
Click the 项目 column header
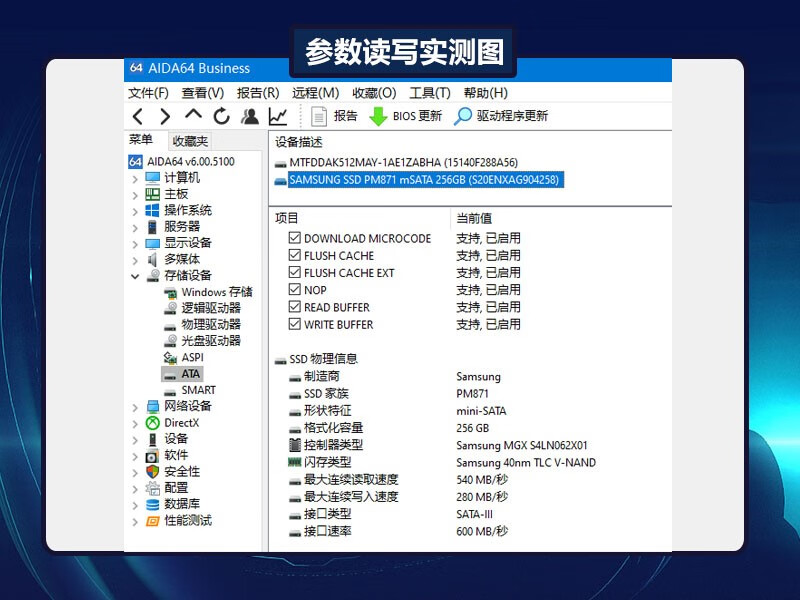[286, 218]
